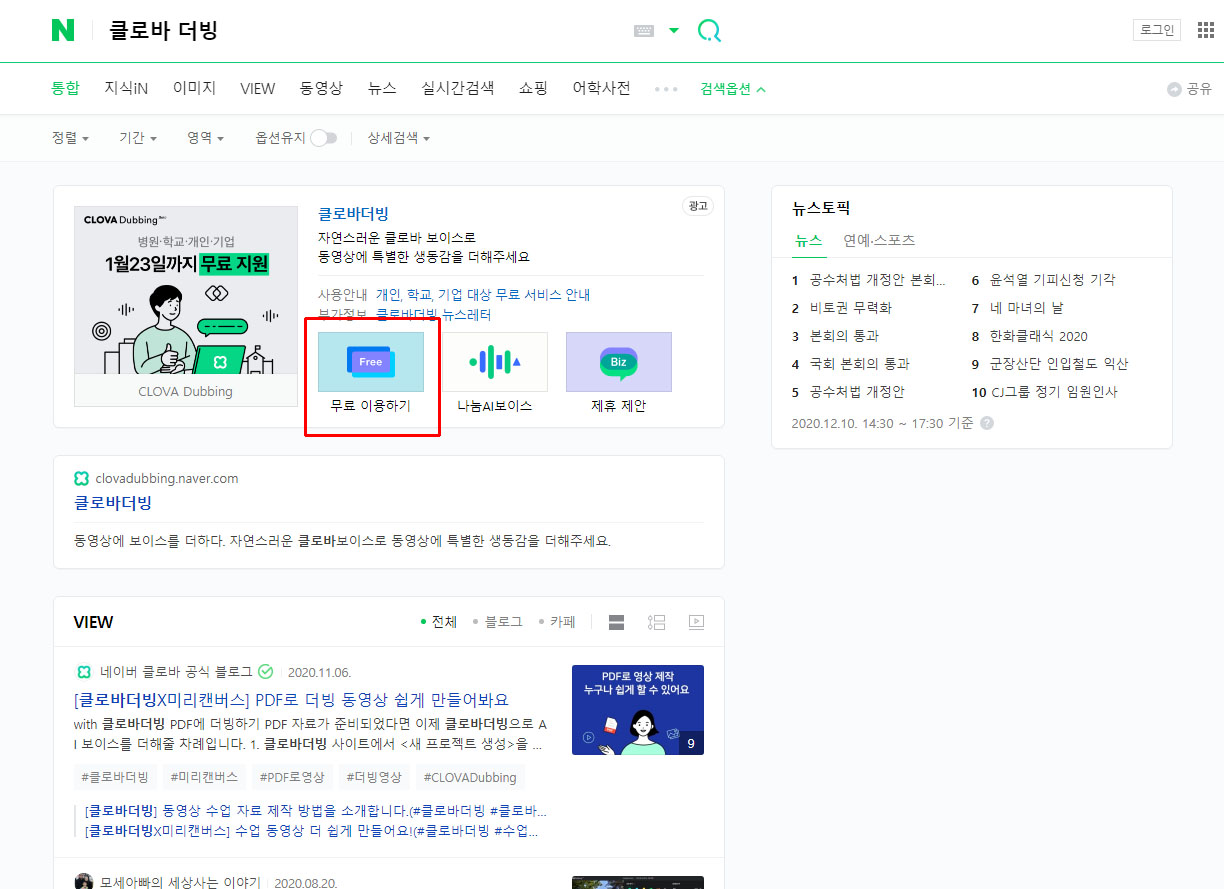Click 모세아빠의 세상사는 이야기 profile avatar

(84, 882)
